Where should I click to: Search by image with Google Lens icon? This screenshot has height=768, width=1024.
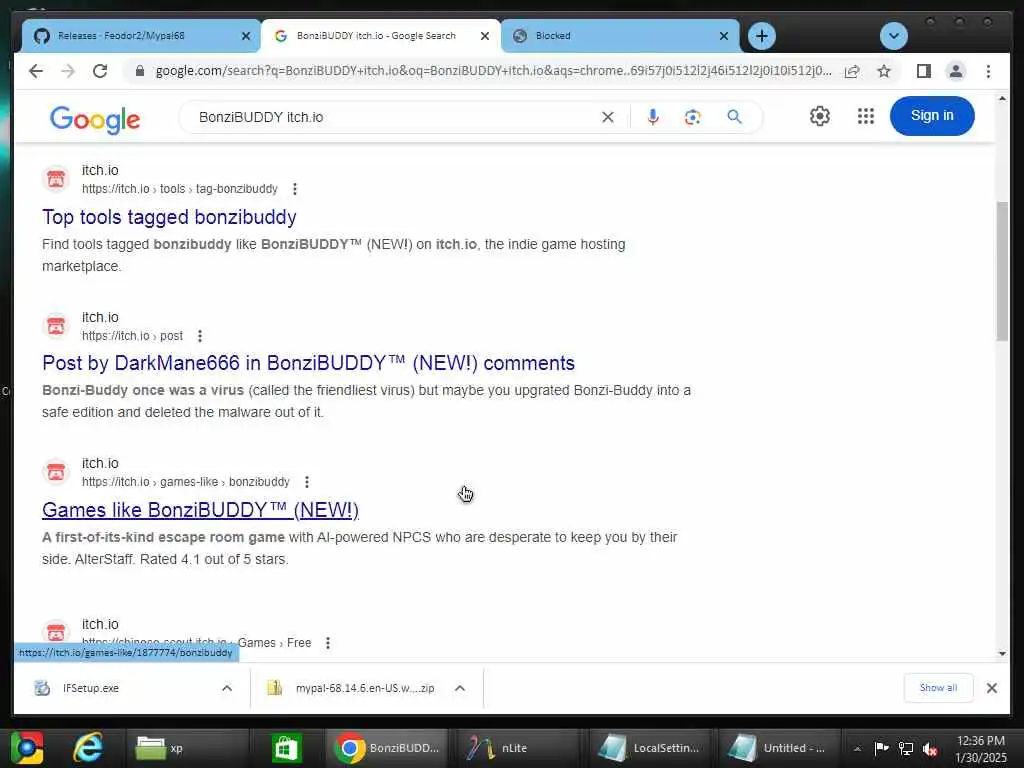pos(692,117)
